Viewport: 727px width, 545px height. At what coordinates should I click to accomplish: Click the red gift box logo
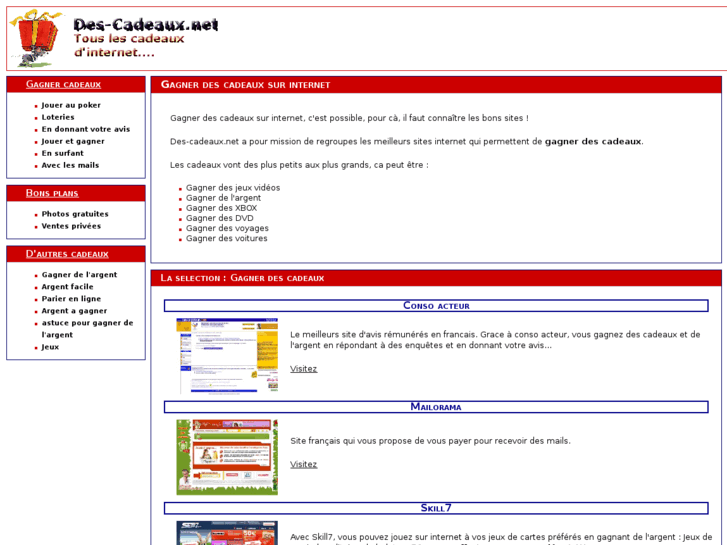coord(37,38)
